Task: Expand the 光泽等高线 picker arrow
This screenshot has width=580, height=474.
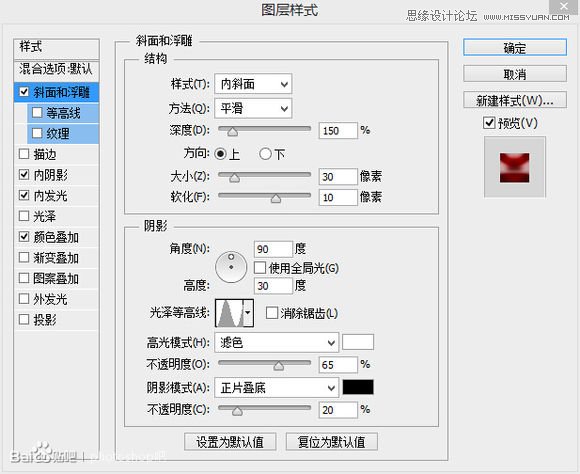Action: tap(248, 313)
